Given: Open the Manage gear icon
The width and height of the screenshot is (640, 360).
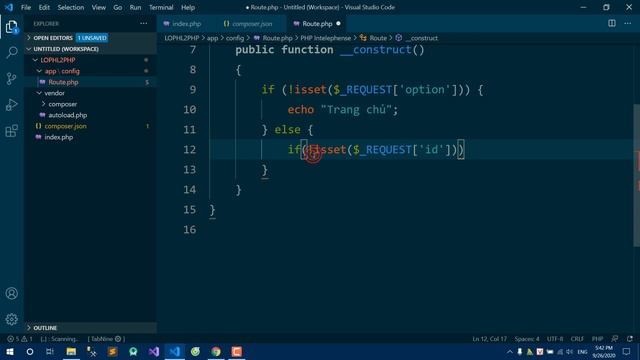Looking at the screenshot, I should pos(11,319).
